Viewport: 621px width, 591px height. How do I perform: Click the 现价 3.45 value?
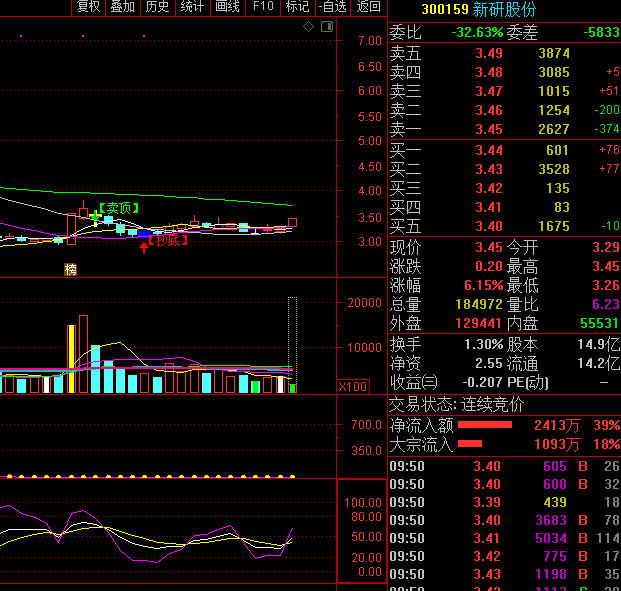point(489,248)
